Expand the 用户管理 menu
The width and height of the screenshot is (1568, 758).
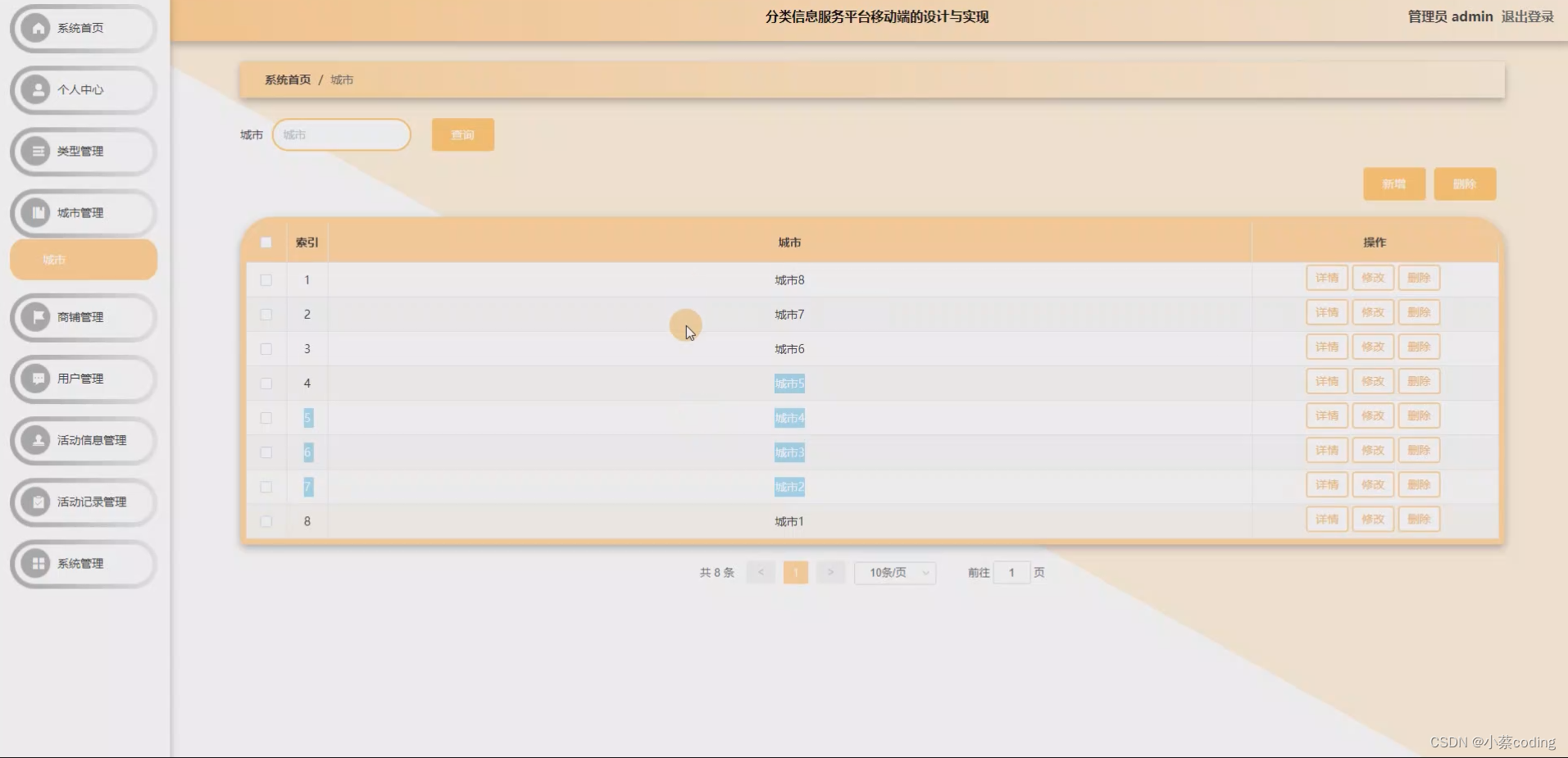[84, 378]
